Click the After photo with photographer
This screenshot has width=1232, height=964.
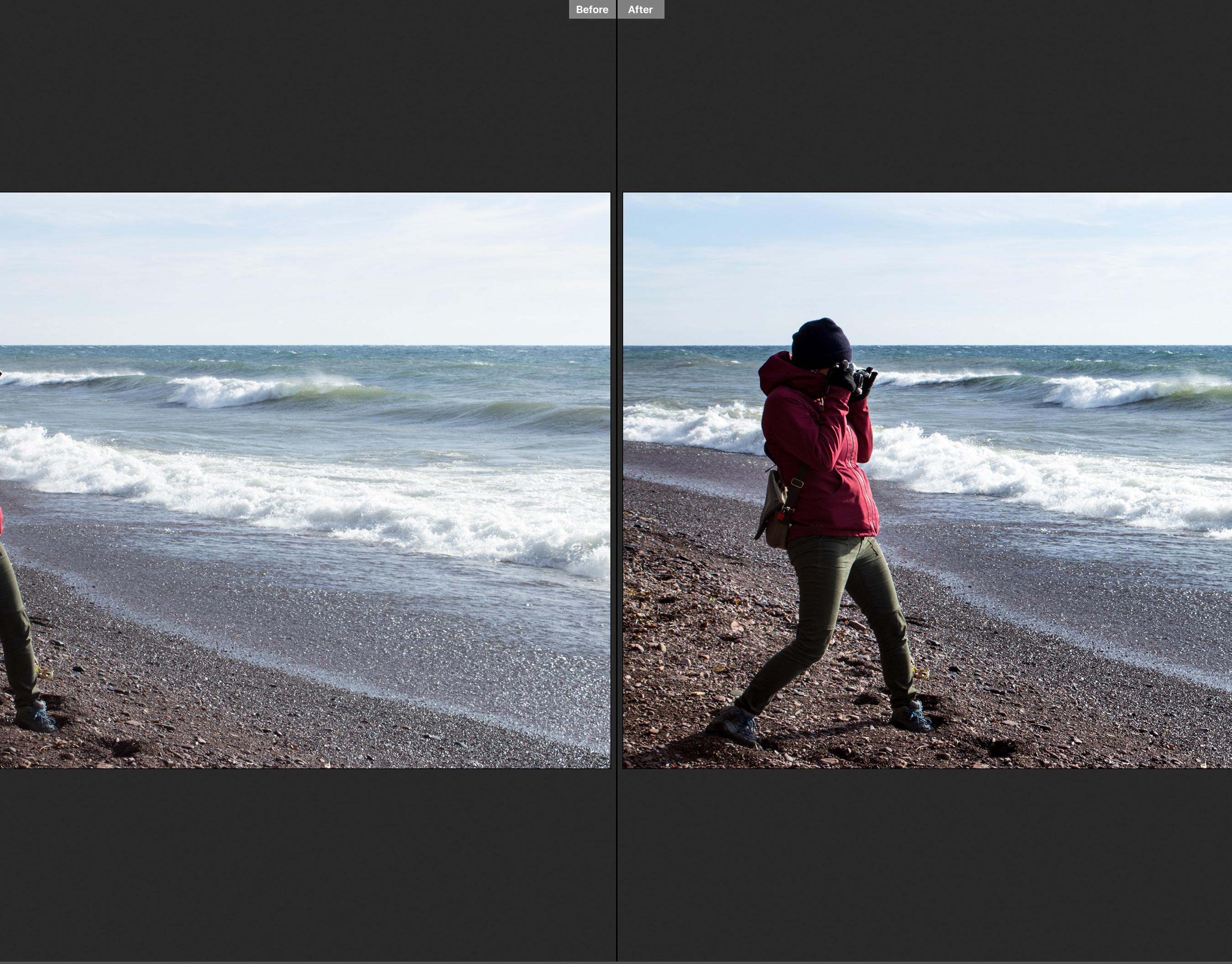(927, 480)
